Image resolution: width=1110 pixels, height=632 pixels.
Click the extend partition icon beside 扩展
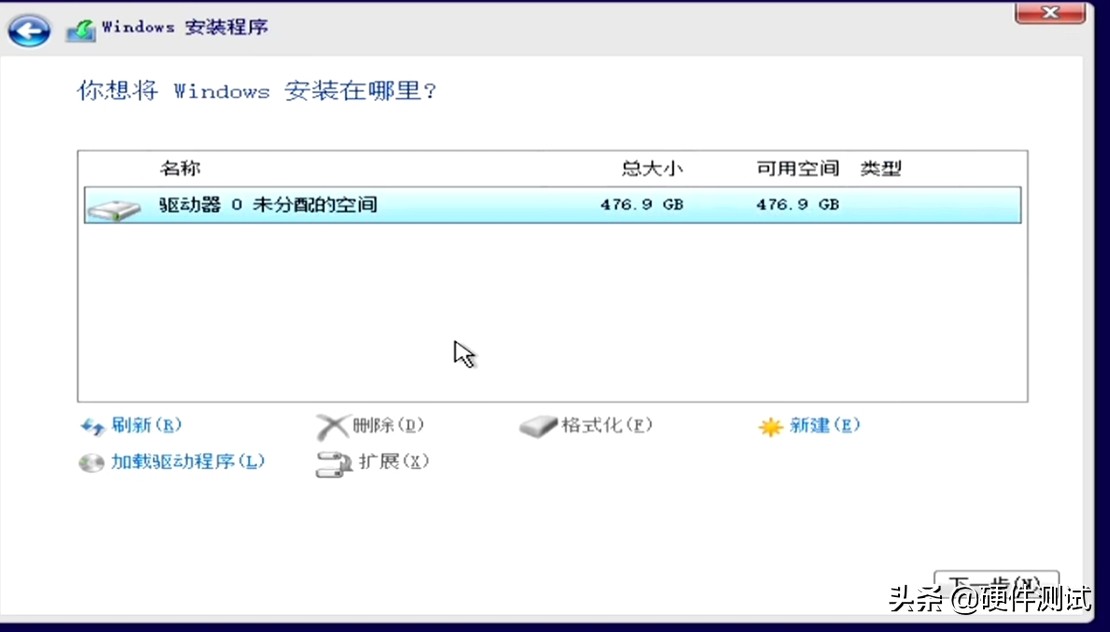331,463
